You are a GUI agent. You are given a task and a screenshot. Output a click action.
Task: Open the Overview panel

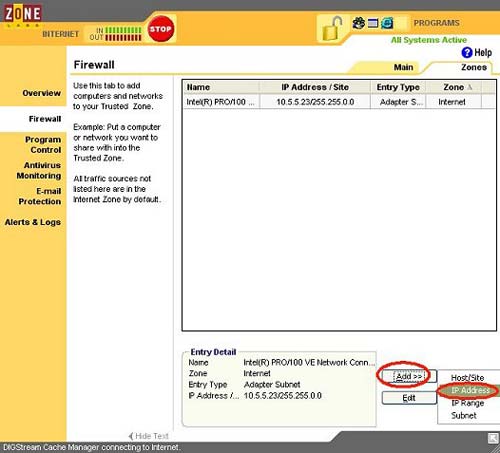(41, 93)
